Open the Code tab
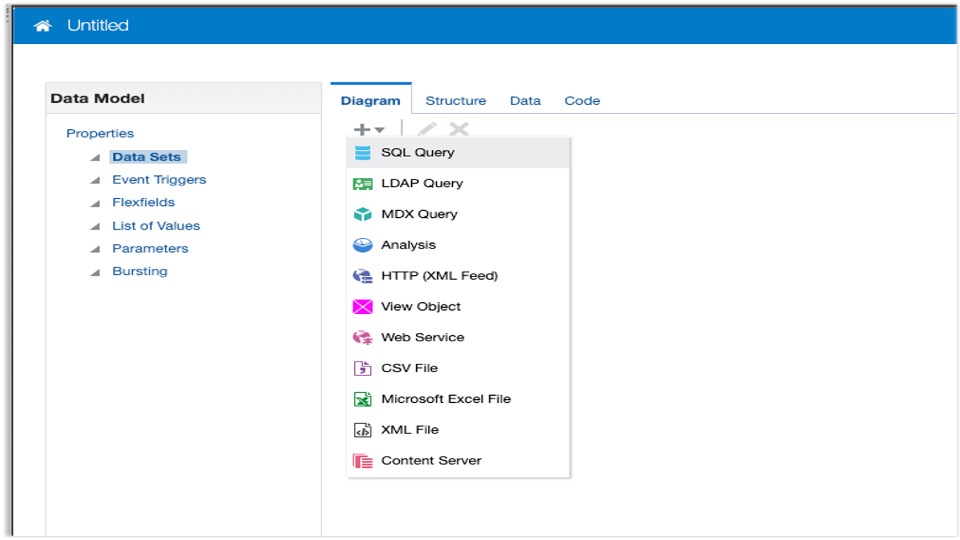This screenshot has height=540, width=960. point(582,100)
